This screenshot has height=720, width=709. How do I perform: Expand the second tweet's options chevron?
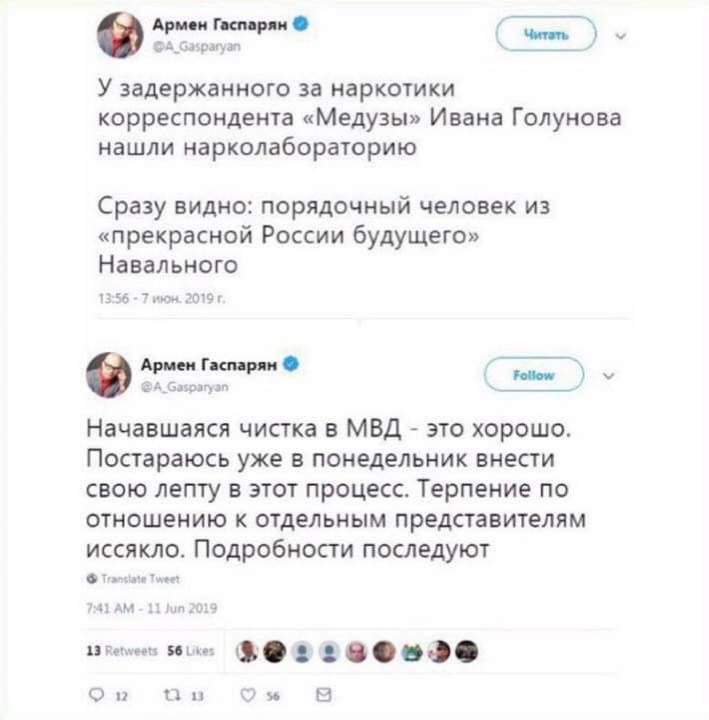pyautogui.click(x=611, y=377)
